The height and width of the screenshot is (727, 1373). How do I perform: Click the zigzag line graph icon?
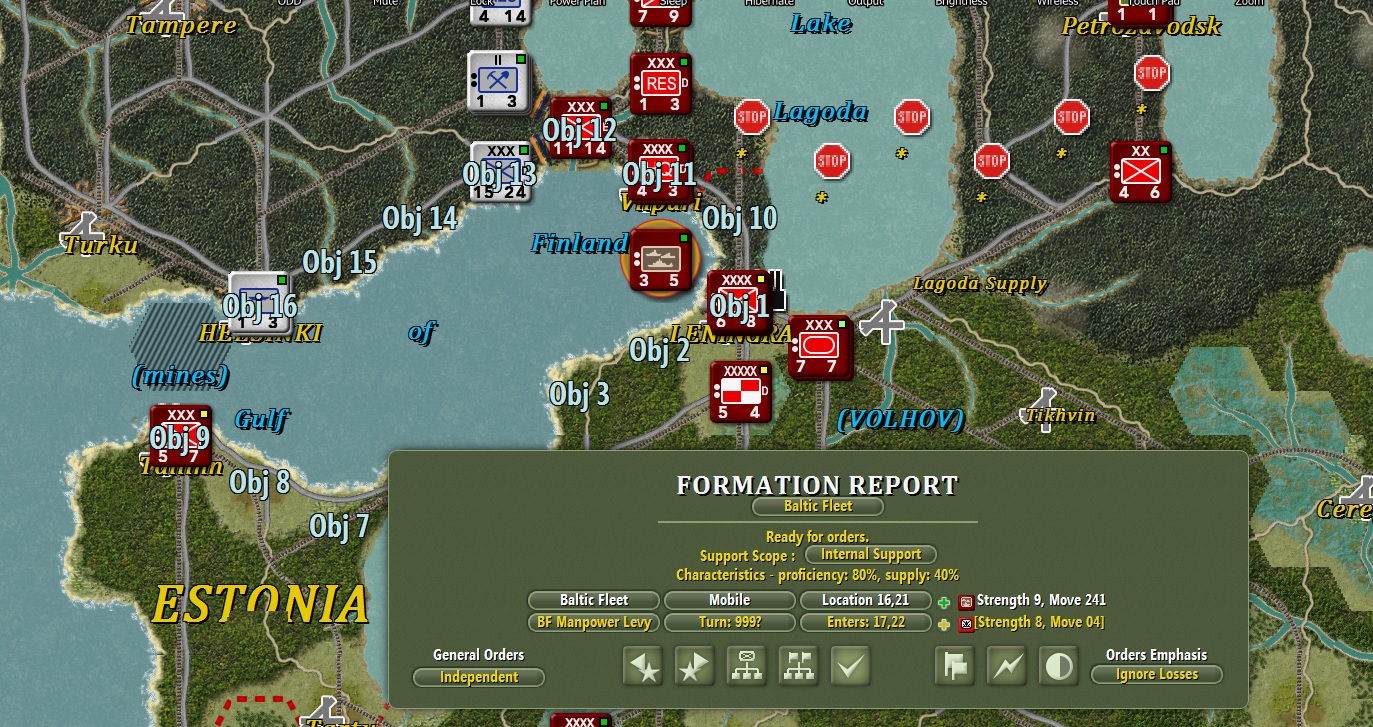coord(1007,667)
